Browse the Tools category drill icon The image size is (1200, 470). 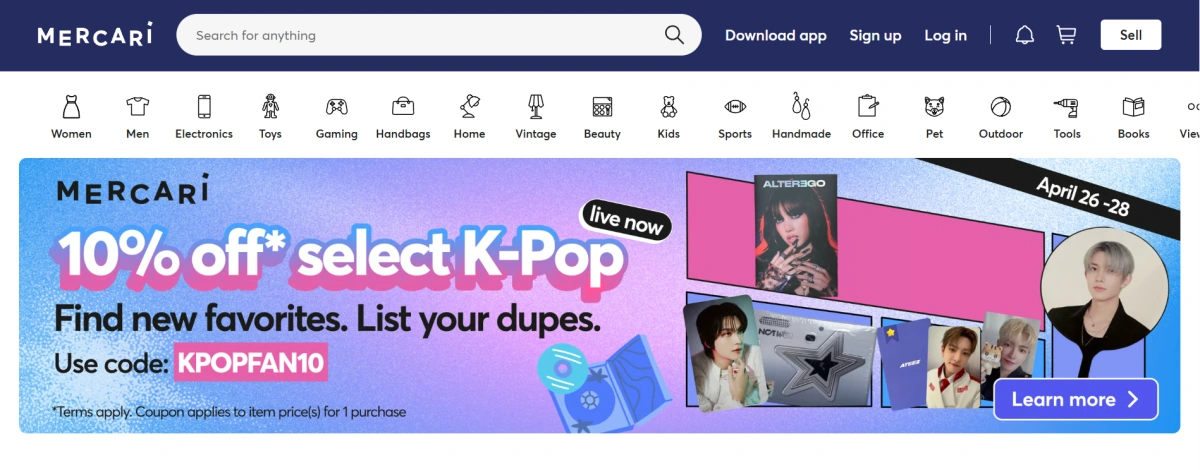click(x=1066, y=107)
